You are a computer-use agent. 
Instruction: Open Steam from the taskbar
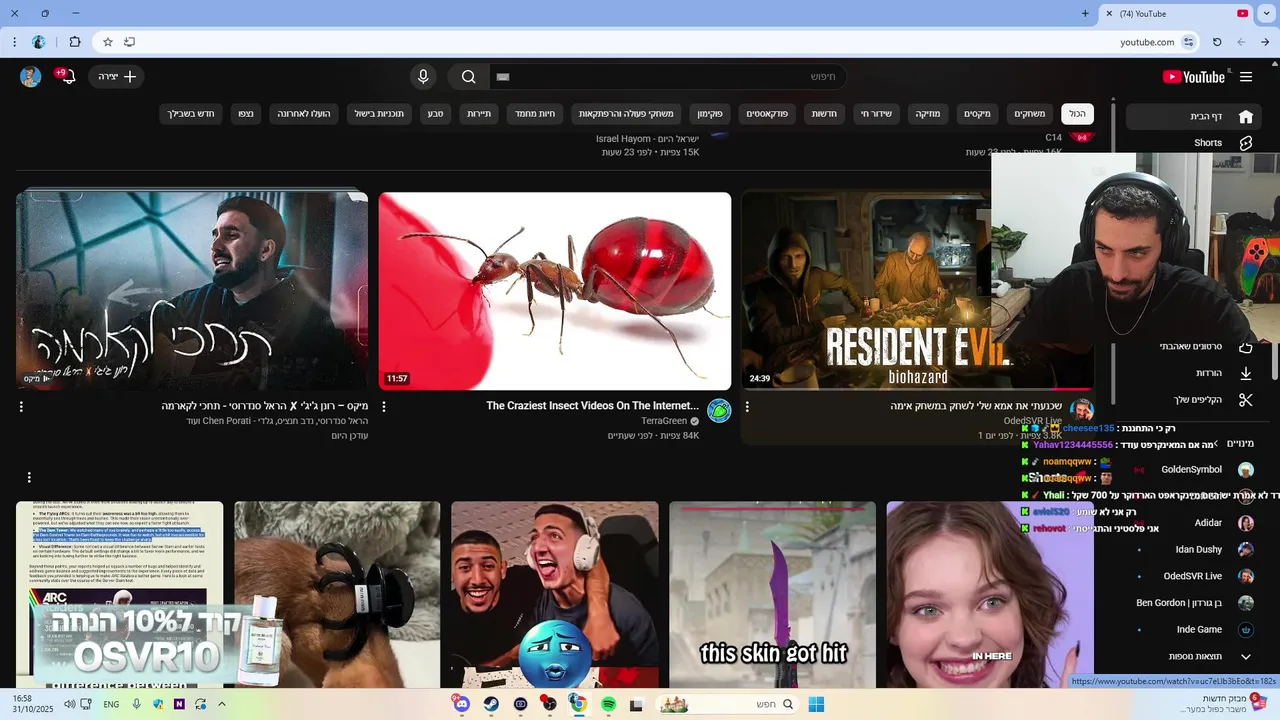491,704
